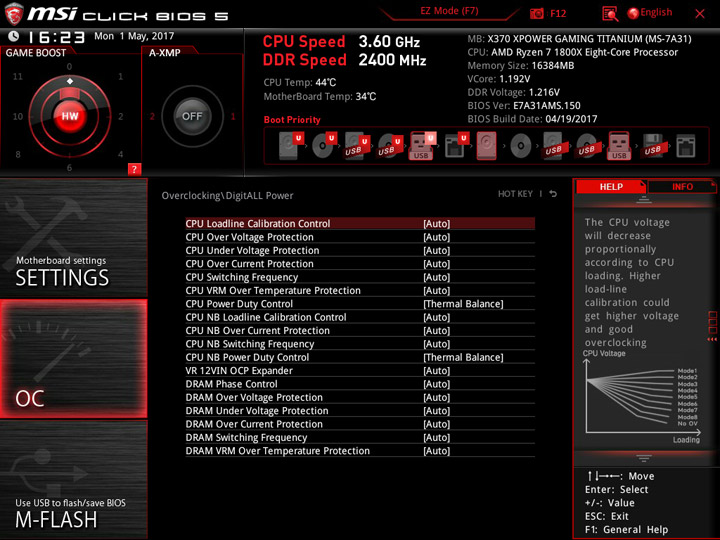The image size is (720, 540).
Task: Select the UEFI USB CD/DVD boot icon
Action: tap(390, 146)
